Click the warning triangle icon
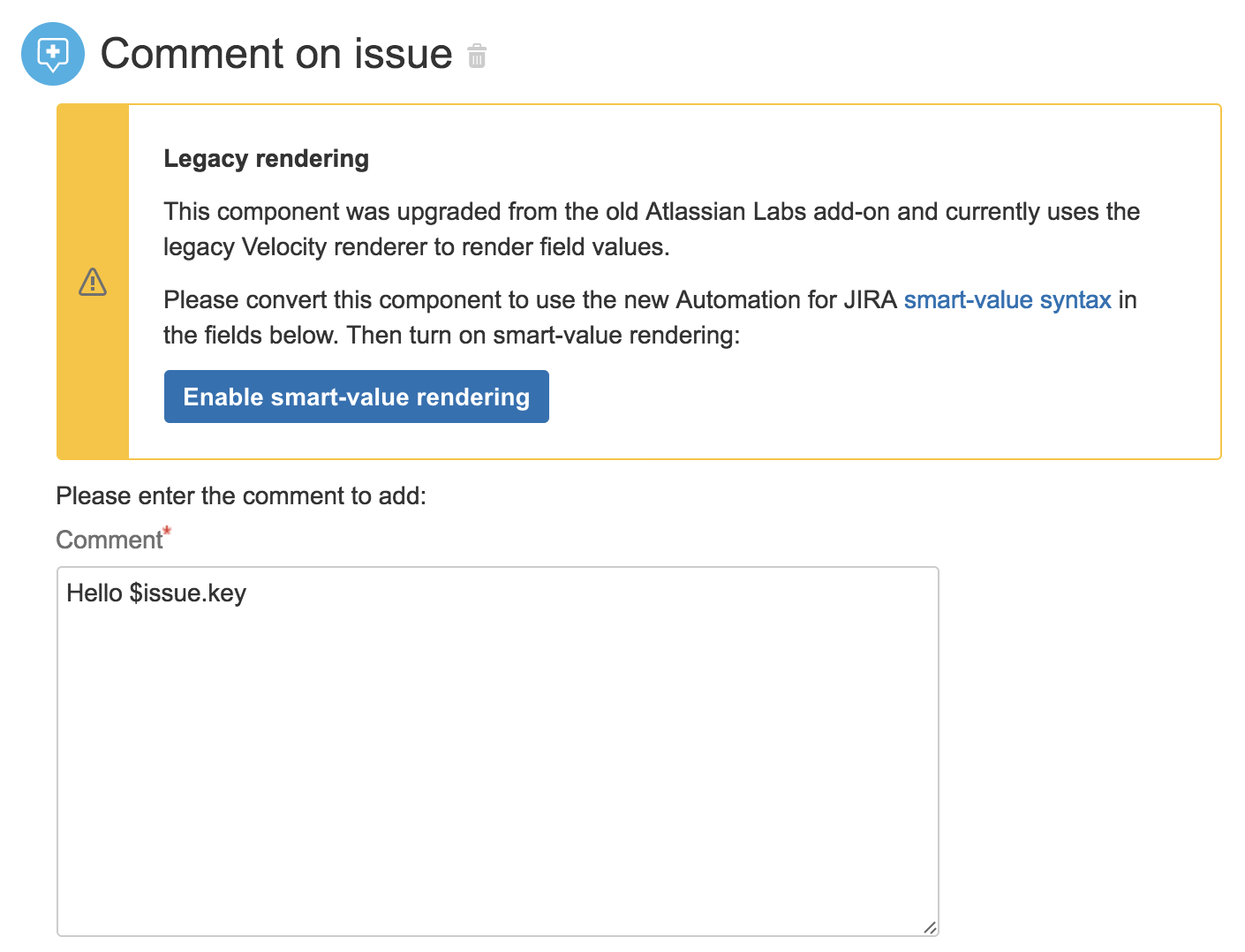This screenshot has height=952, width=1245. pos(93,283)
